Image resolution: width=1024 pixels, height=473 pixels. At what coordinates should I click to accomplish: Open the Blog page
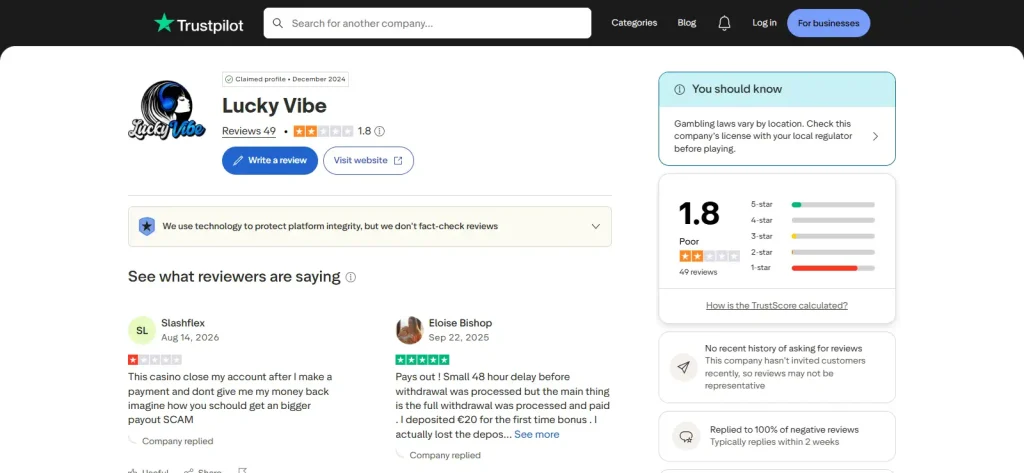(x=686, y=23)
